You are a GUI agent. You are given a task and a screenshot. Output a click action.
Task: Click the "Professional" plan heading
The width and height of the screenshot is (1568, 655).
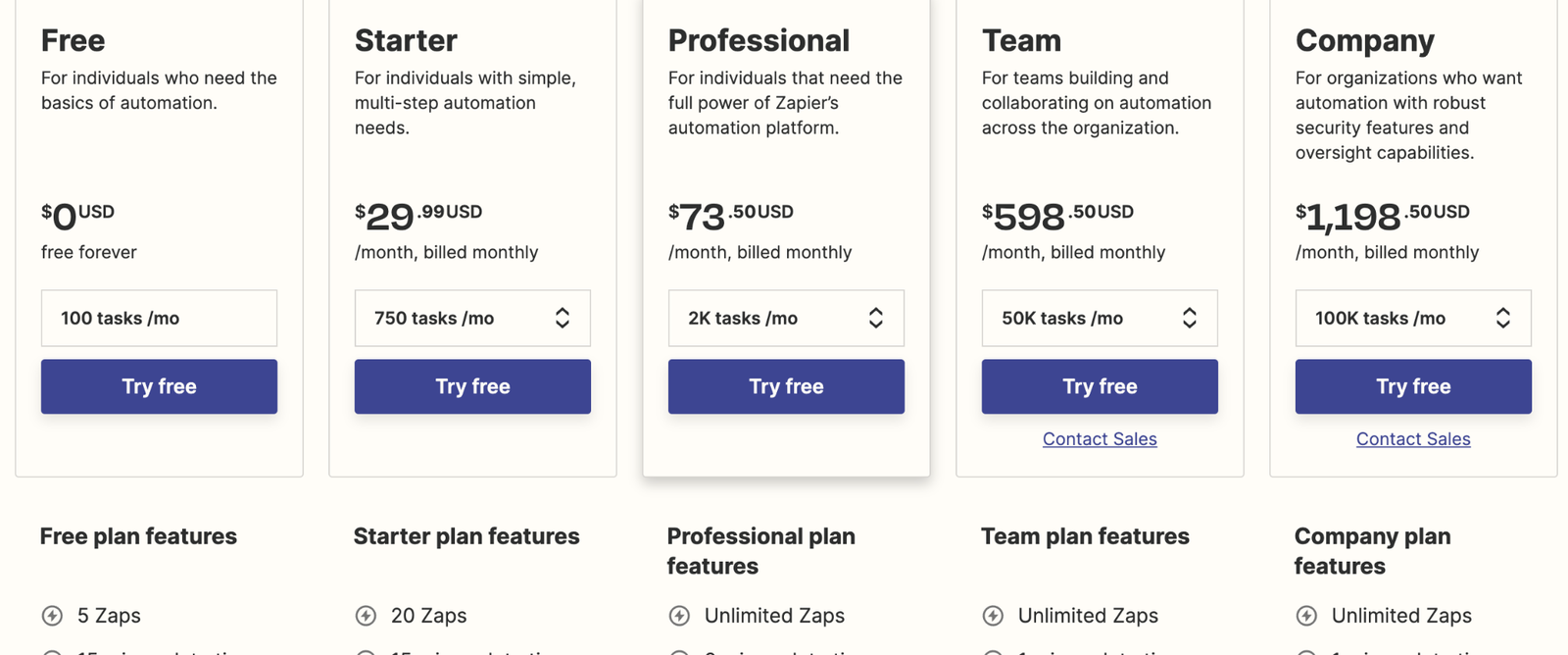[759, 40]
